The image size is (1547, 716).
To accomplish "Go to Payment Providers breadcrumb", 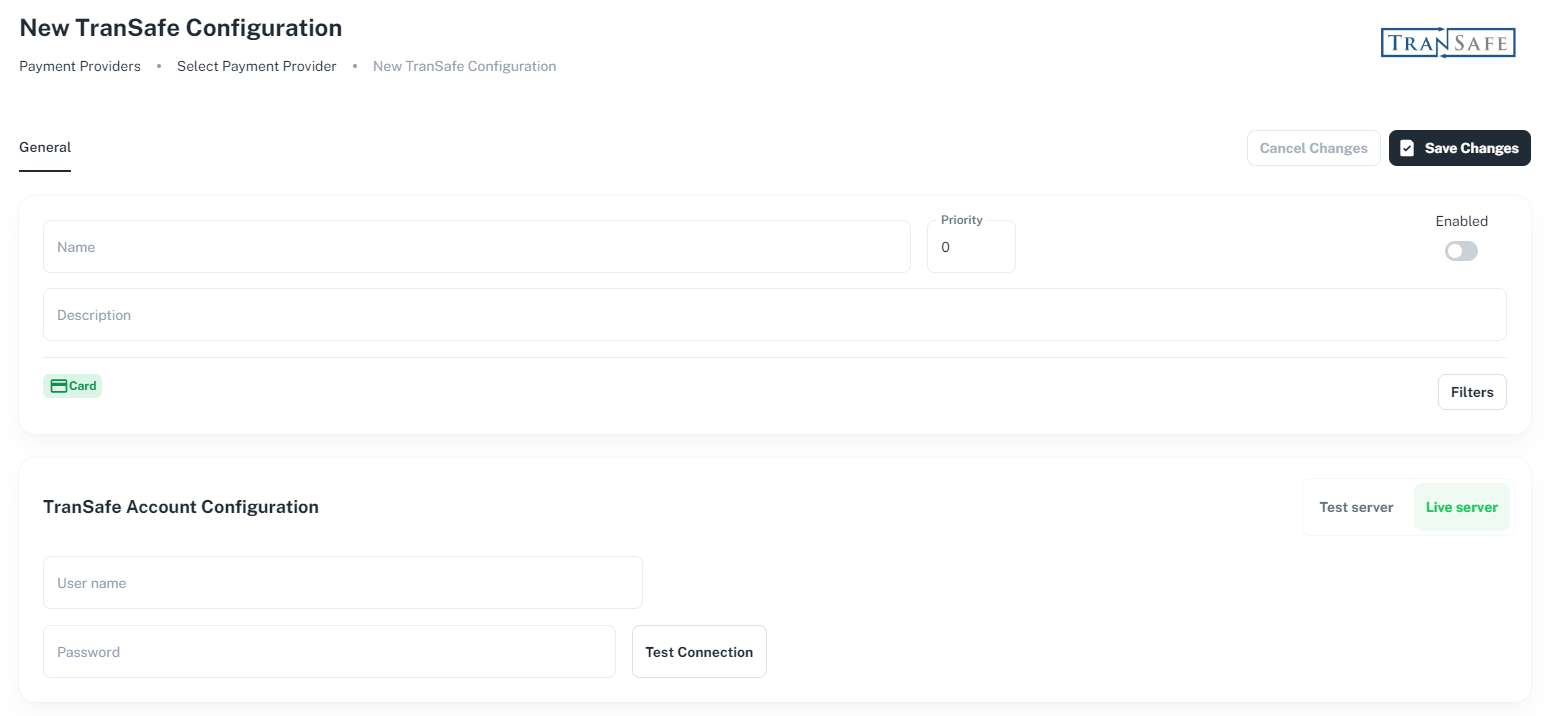I will coord(80,66).
